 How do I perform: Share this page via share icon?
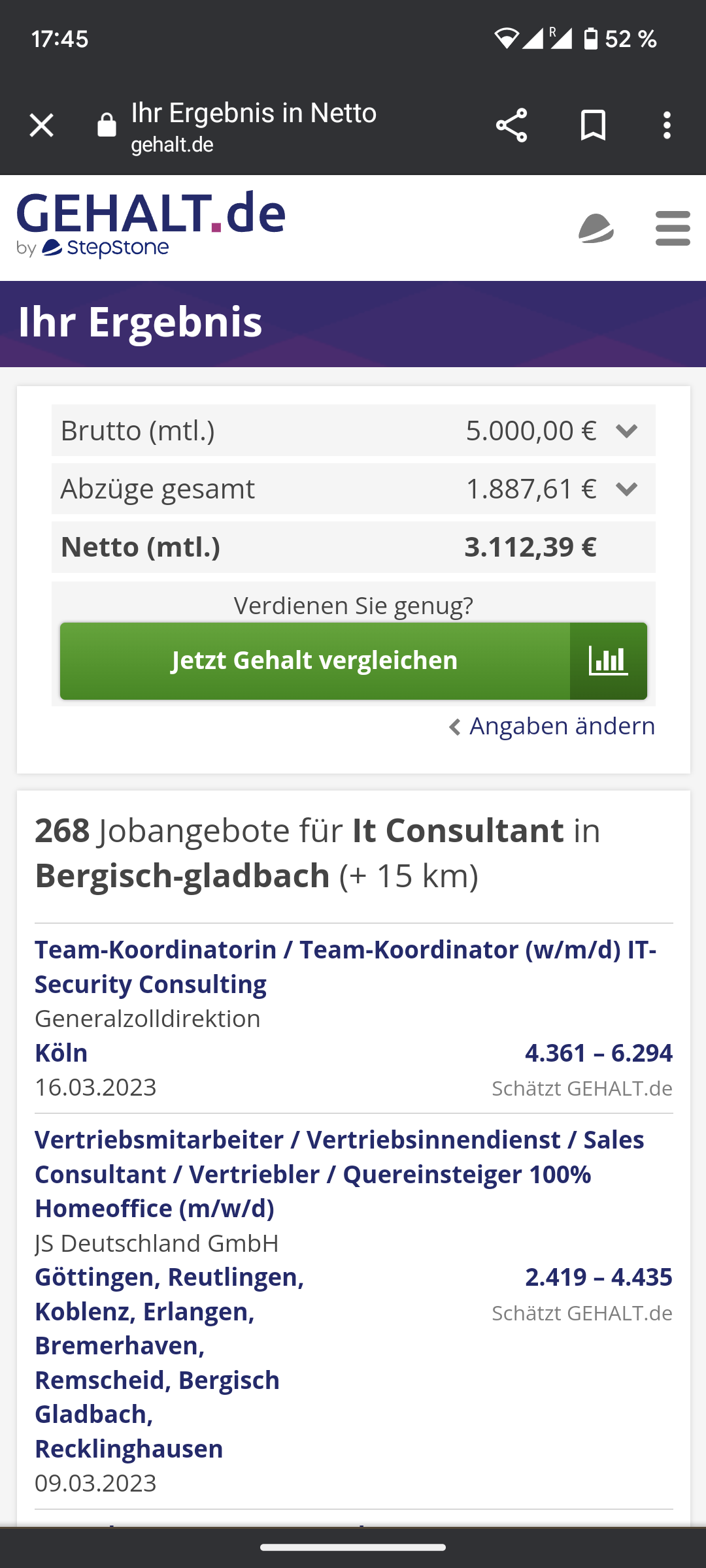tap(511, 125)
